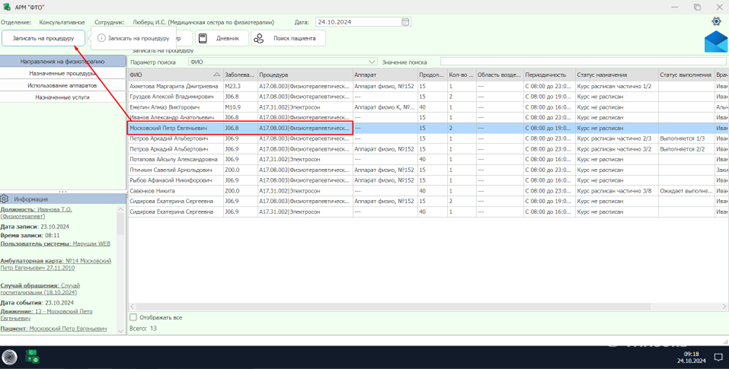Click Курс расписан частично 1/2 cell
729x369 pixels.
click(x=616, y=86)
